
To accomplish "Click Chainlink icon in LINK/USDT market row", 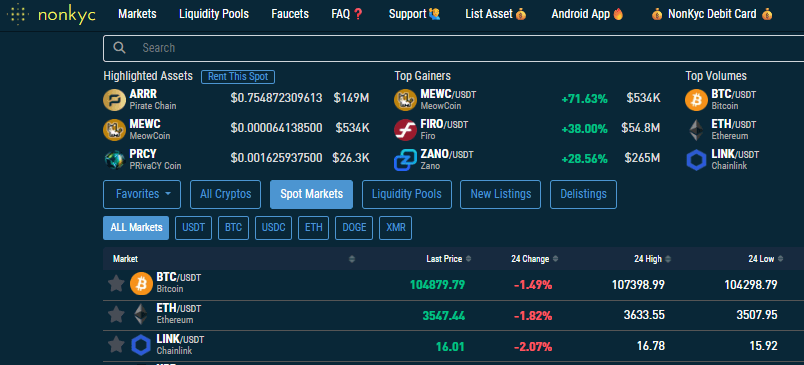I will pyautogui.click(x=141, y=345).
